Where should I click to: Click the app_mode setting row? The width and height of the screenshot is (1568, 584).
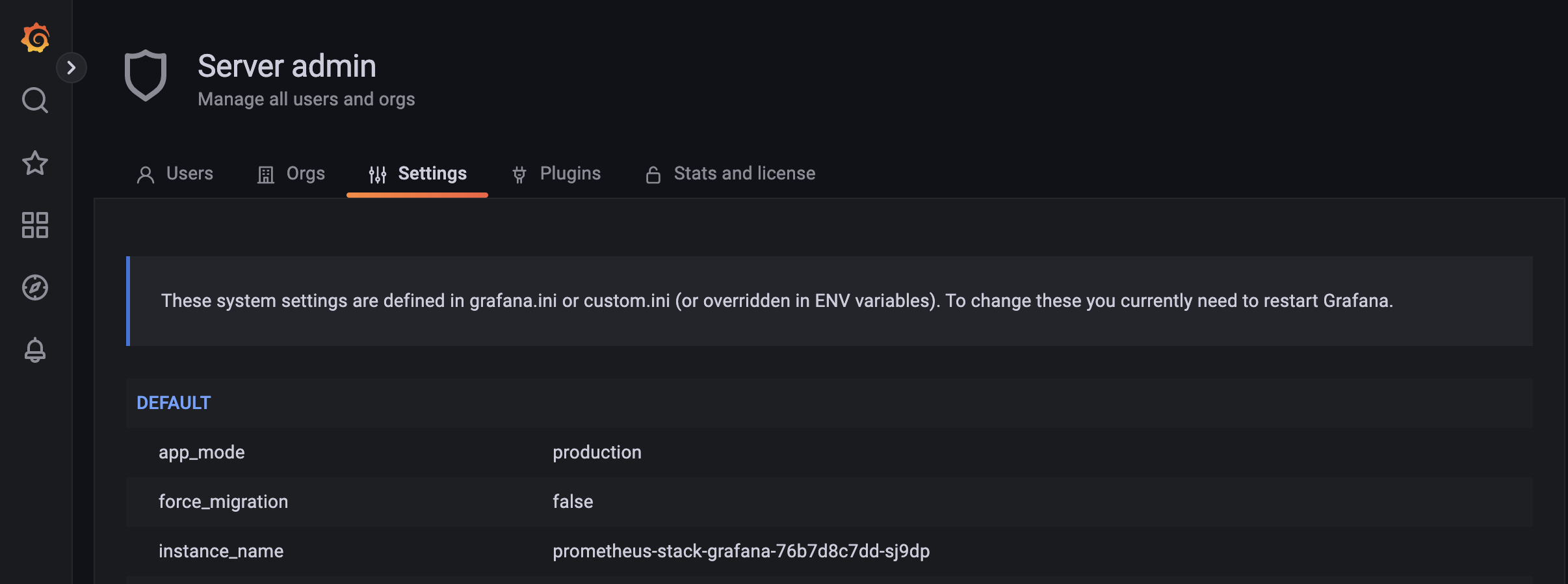click(202, 453)
